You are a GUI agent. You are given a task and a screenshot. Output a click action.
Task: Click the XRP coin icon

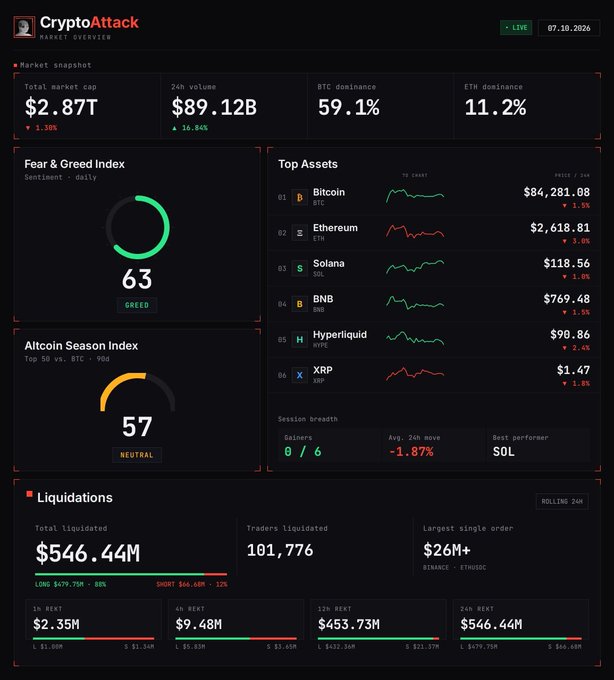pos(300,375)
